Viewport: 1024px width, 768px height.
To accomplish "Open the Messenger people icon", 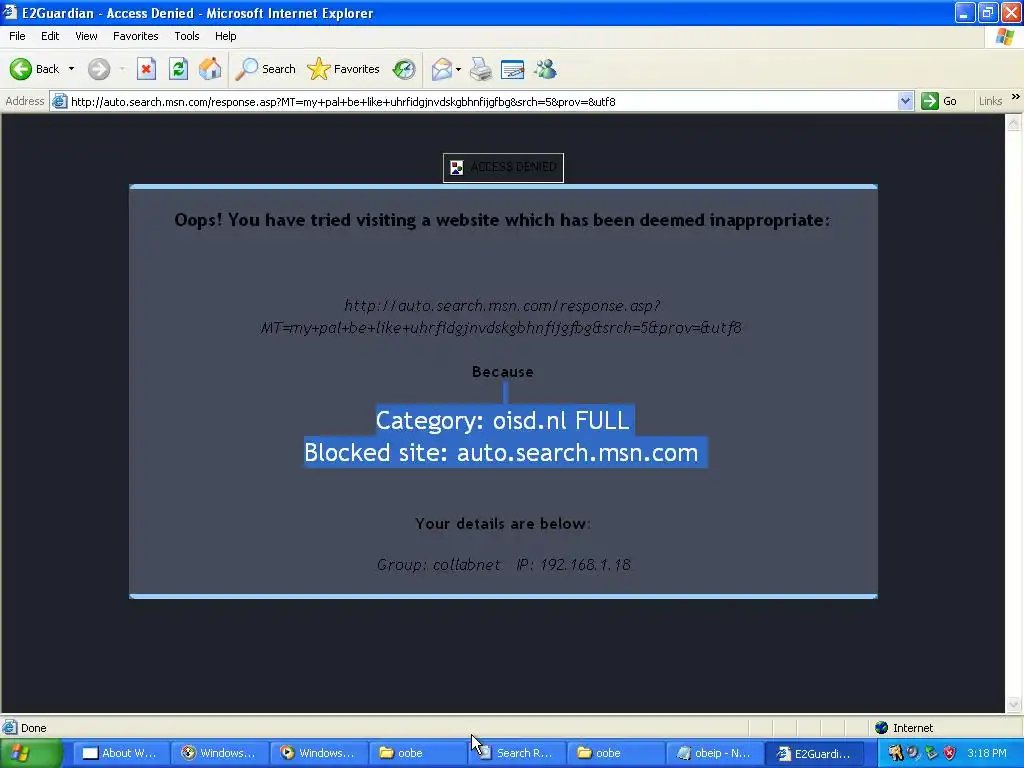I will coord(545,69).
